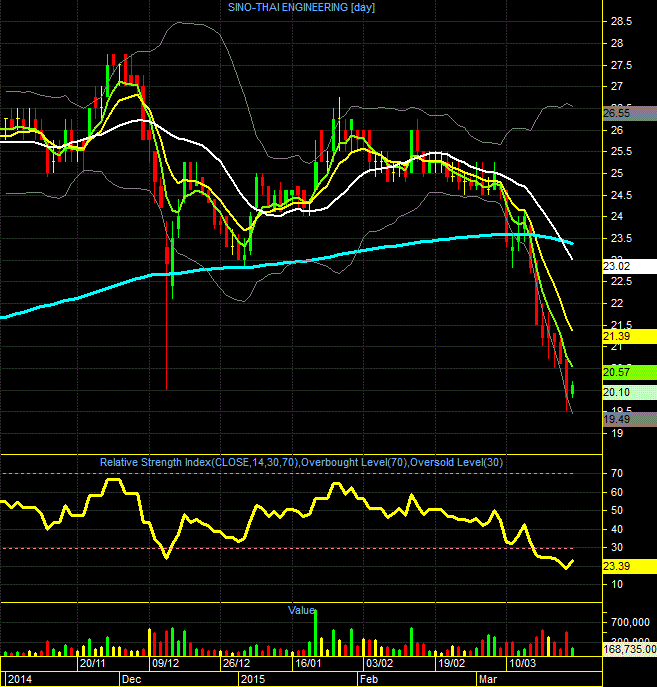Screen dimensions: 657x687
Task: Click the 16/01 date label
Action: (308, 663)
